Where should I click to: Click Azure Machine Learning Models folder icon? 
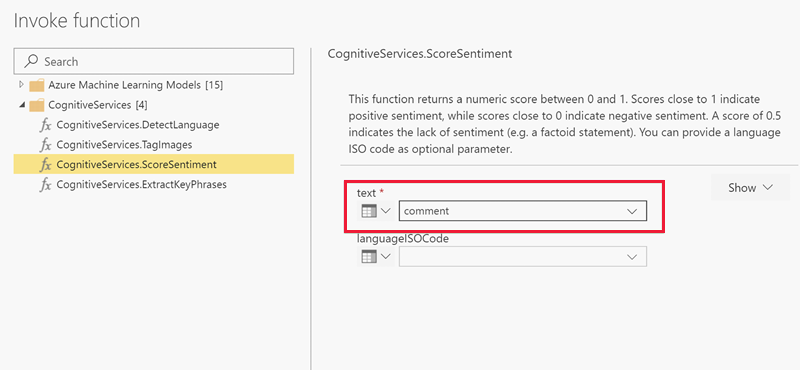[x=37, y=85]
